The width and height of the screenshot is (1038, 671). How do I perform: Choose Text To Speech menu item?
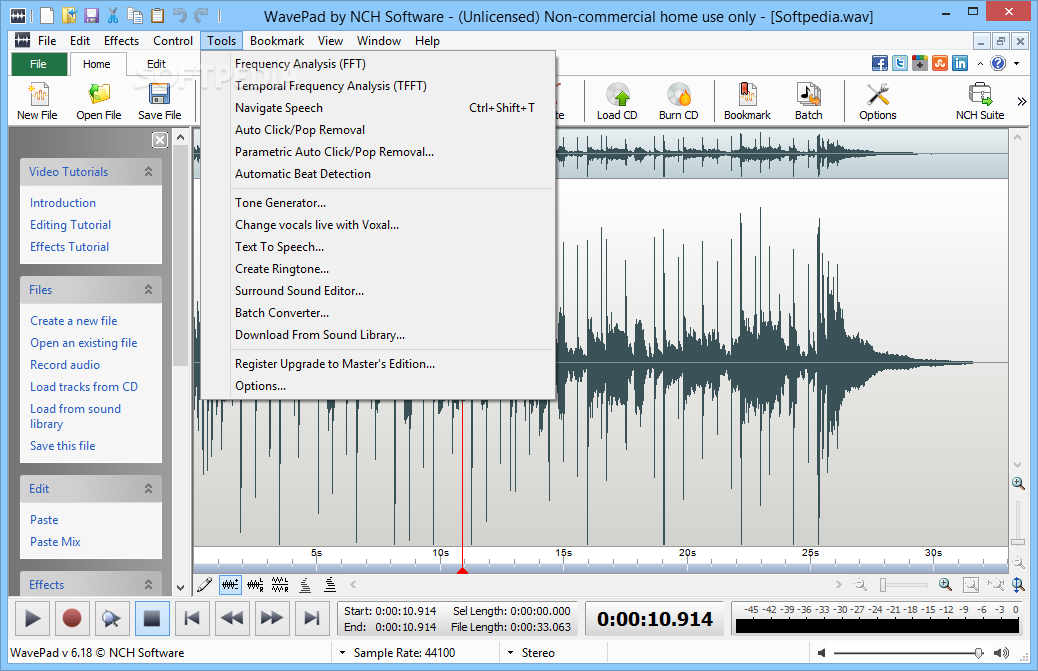click(x=279, y=247)
